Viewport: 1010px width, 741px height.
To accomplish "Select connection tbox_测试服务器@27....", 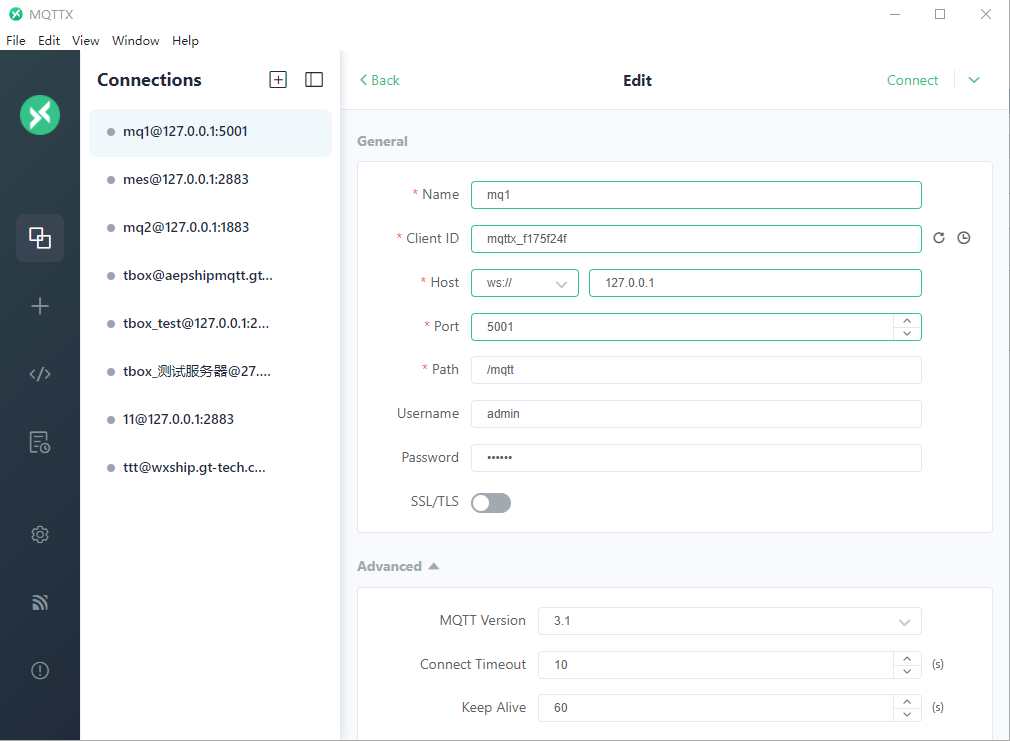I will point(210,372).
